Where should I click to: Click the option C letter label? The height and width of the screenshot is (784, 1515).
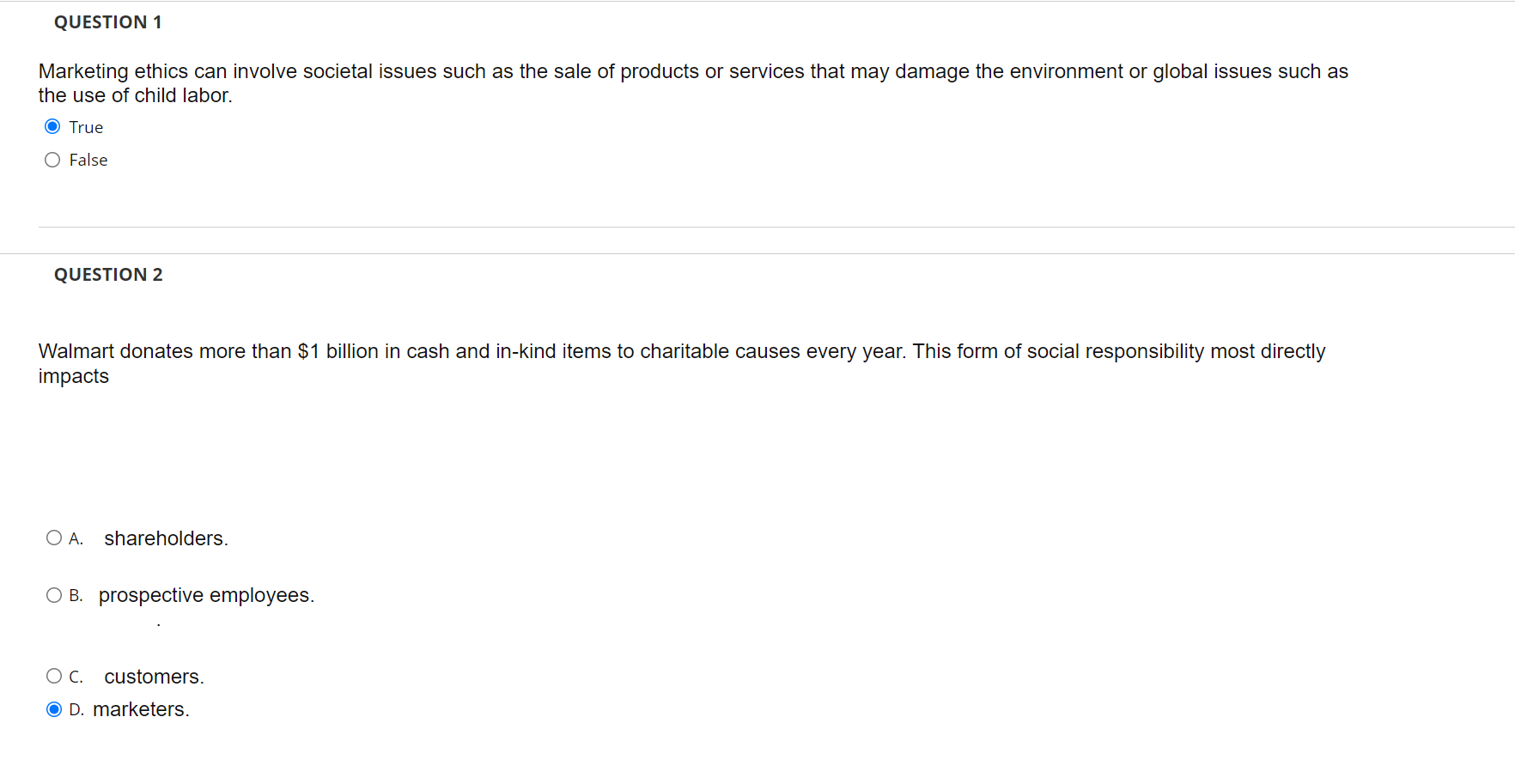[x=76, y=677]
